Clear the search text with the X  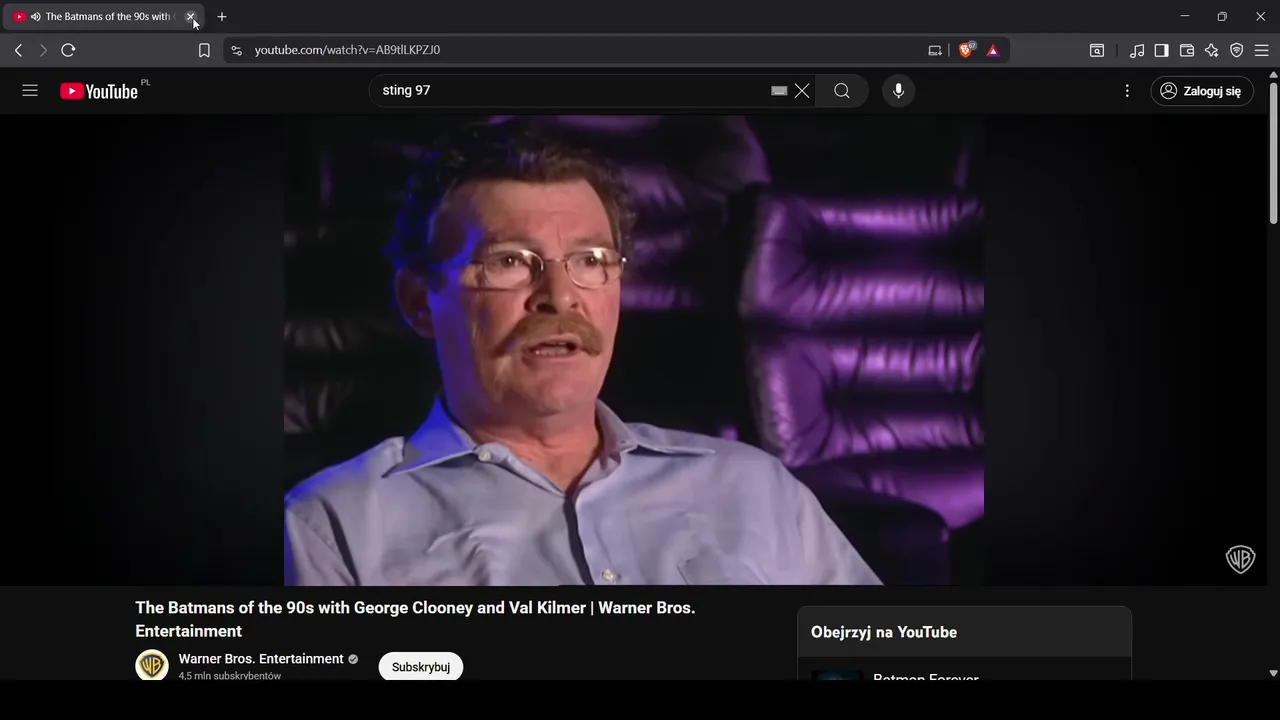tap(802, 91)
